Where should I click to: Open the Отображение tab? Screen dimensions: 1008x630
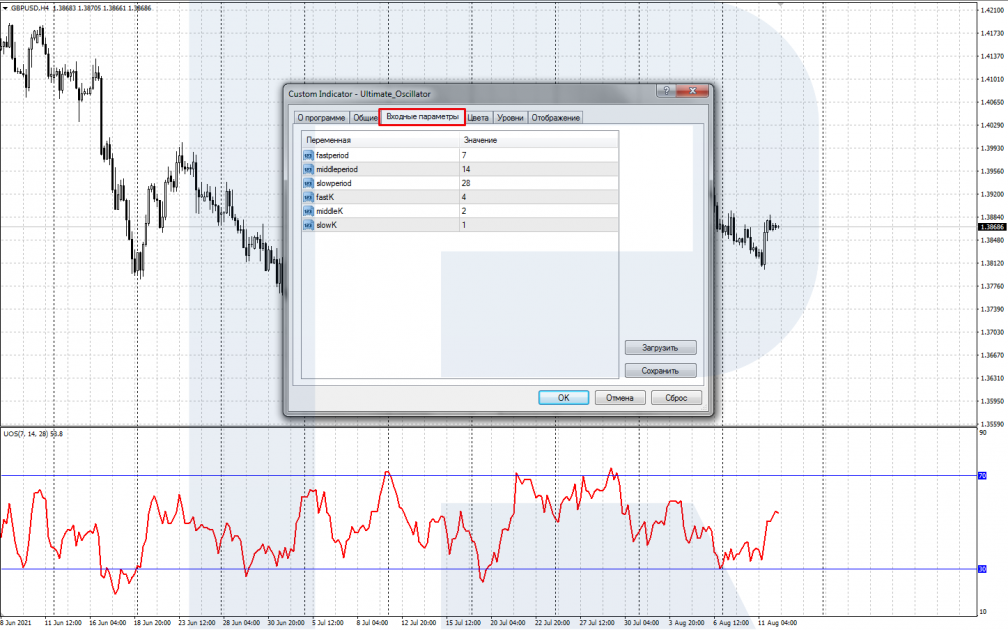[555, 118]
